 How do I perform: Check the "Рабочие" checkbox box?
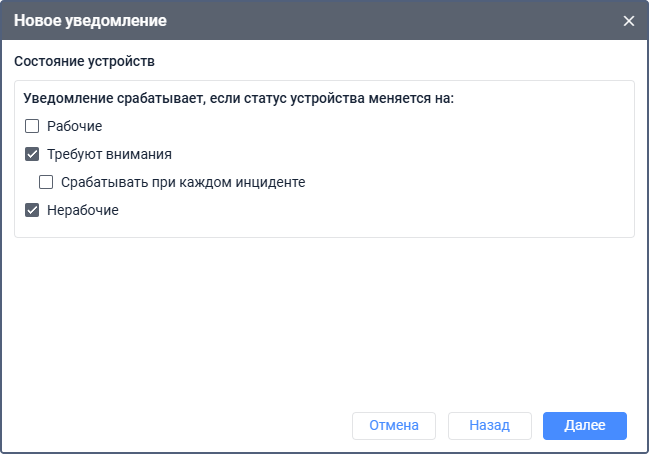click(x=32, y=127)
